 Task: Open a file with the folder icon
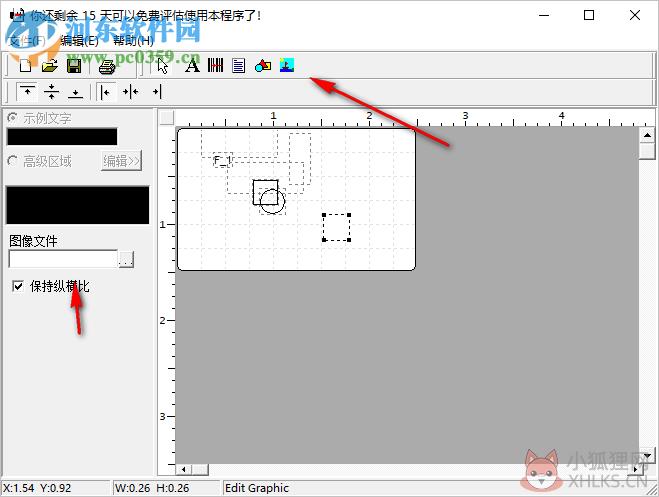tap(50, 66)
